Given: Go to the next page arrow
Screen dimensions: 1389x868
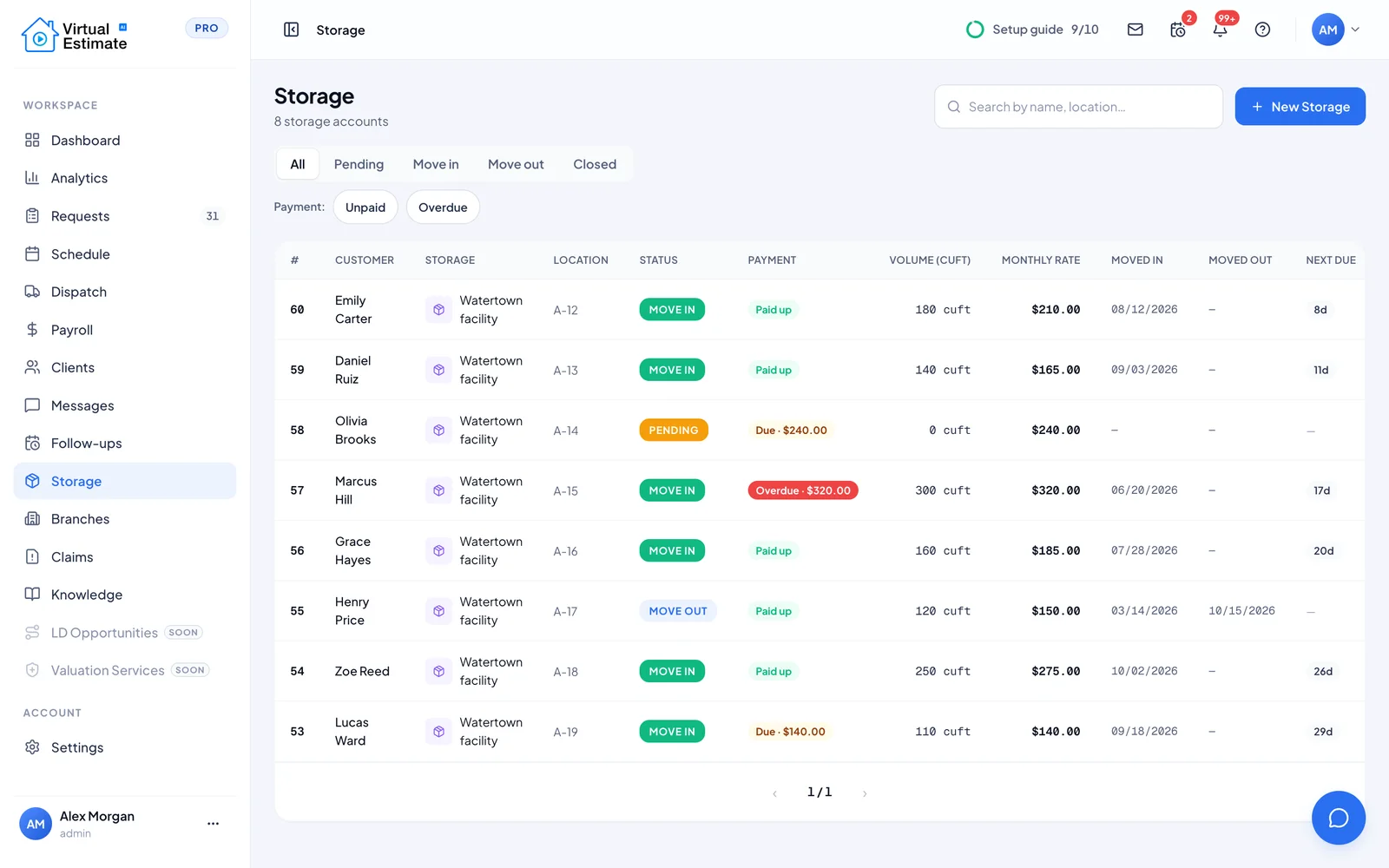Looking at the screenshot, I should pyautogui.click(x=865, y=793).
